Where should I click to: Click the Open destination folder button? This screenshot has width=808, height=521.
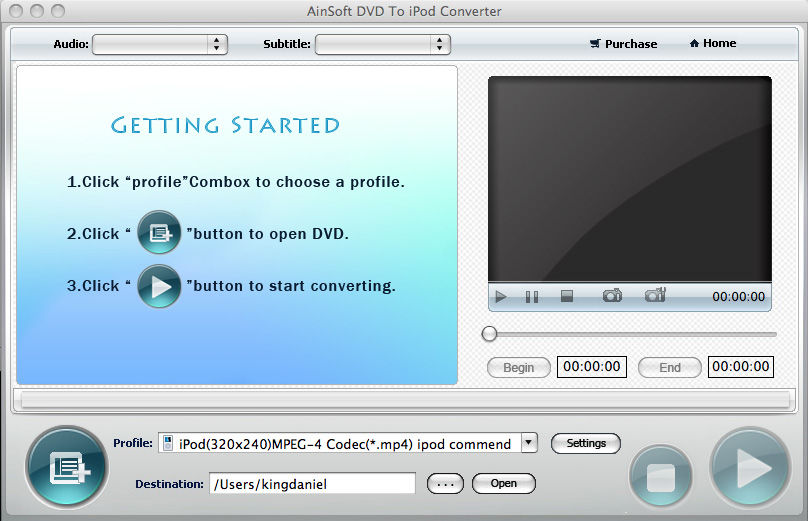pos(503,483)
